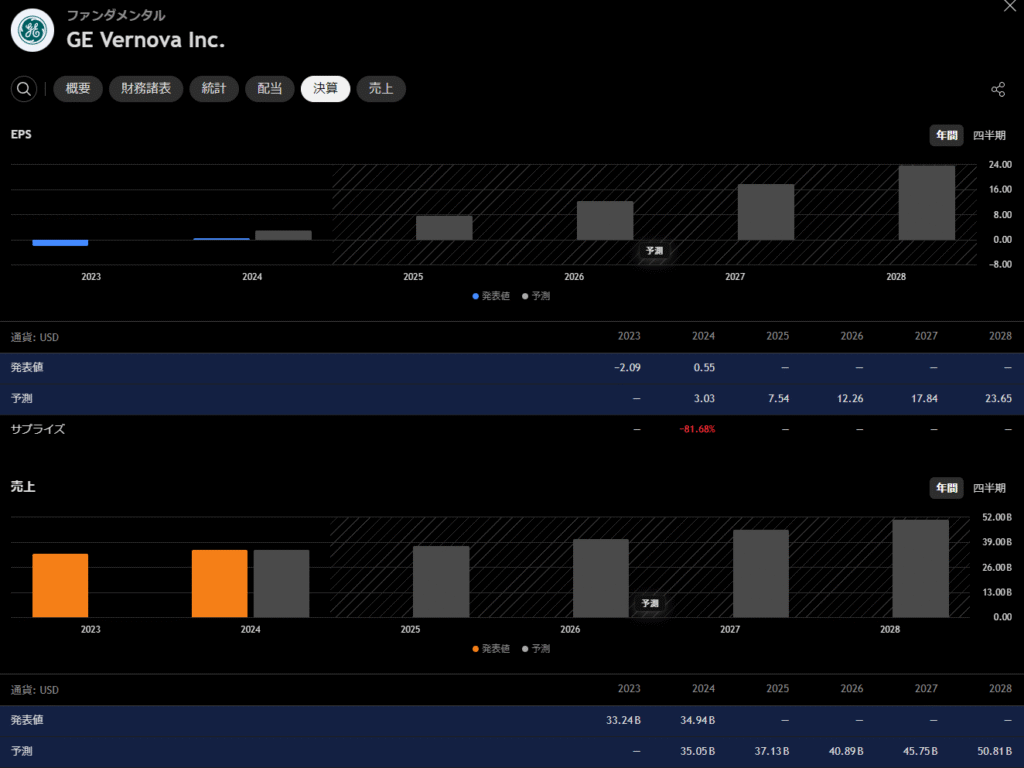
Task: Toggle 発表値 legend in 売上 chart
Action: click(x=490, y=648)
